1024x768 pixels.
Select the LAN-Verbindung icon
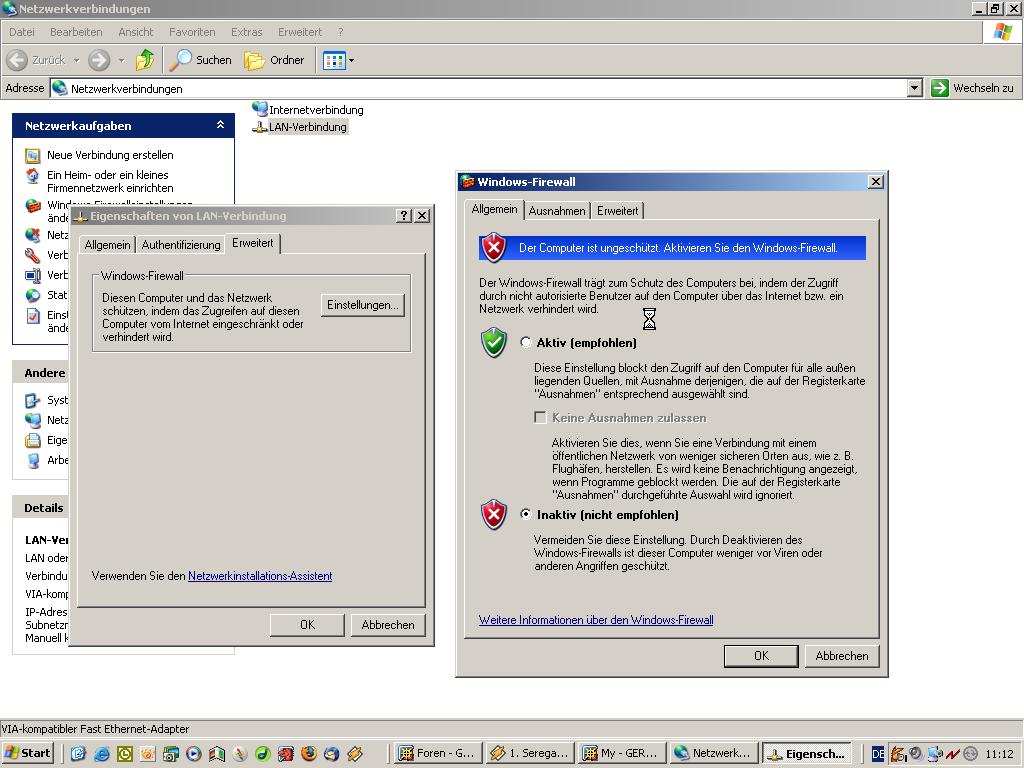point(259,127)
